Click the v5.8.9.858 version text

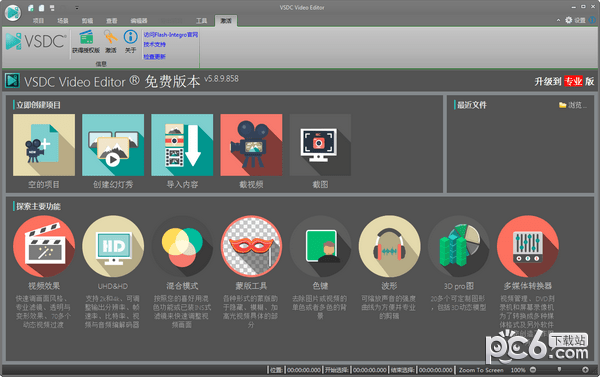click(x=221, y=79)
